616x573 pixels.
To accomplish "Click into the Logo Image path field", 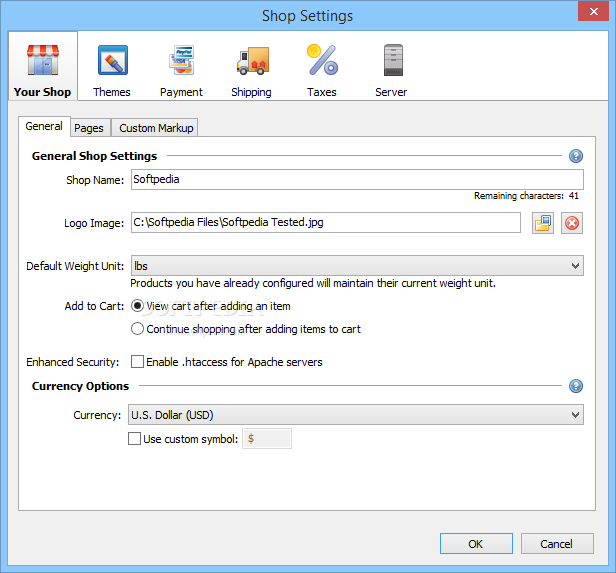I will tap(326, 223).
